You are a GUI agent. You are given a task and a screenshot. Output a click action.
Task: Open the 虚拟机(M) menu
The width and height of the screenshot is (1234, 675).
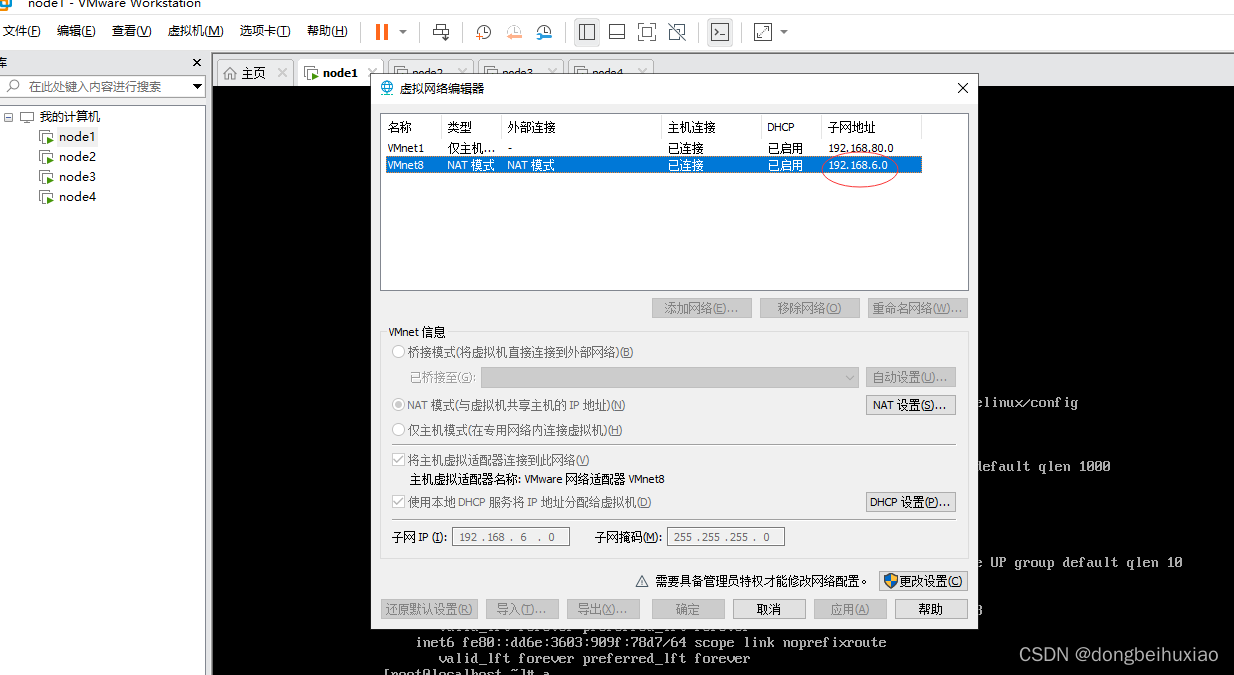coord(195,31)
